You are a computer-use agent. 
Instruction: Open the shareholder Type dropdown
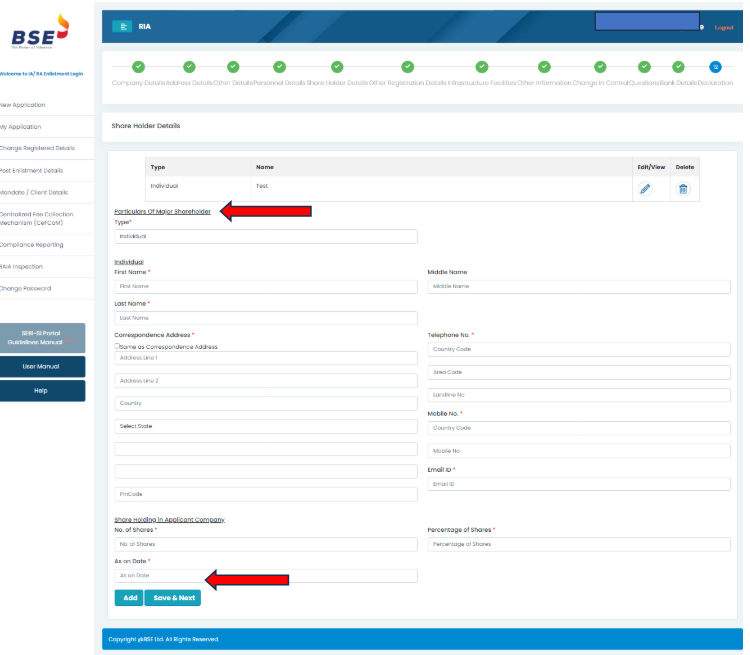(265, 236)
